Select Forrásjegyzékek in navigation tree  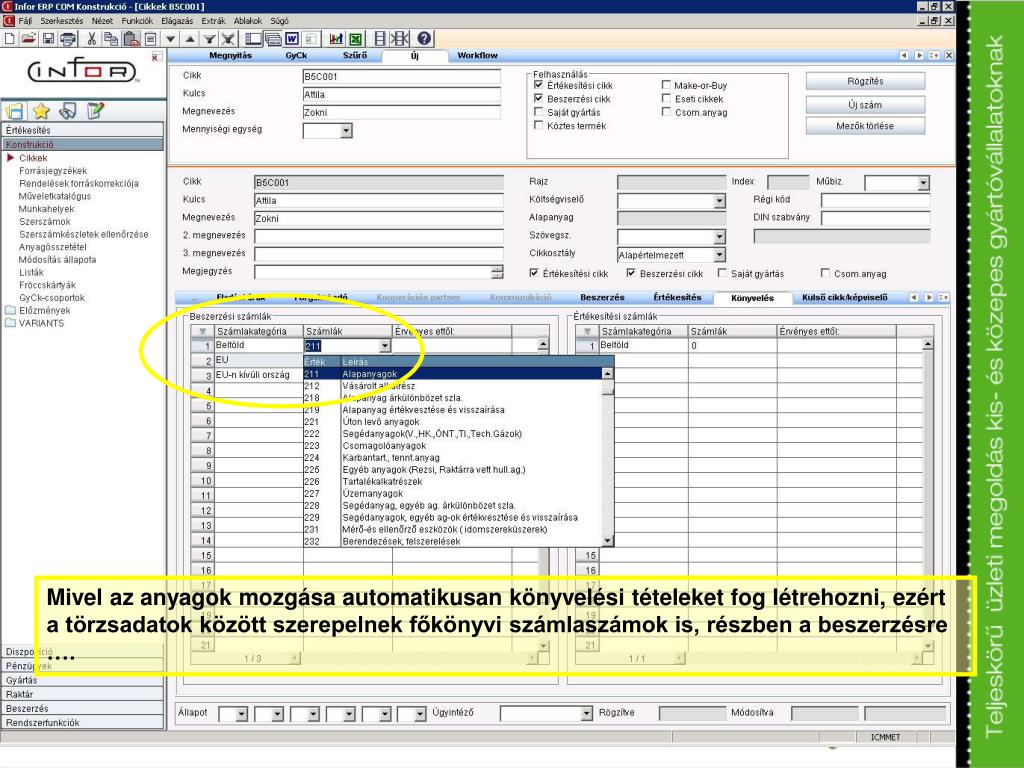pyautogui.click(x=53, y=170)
